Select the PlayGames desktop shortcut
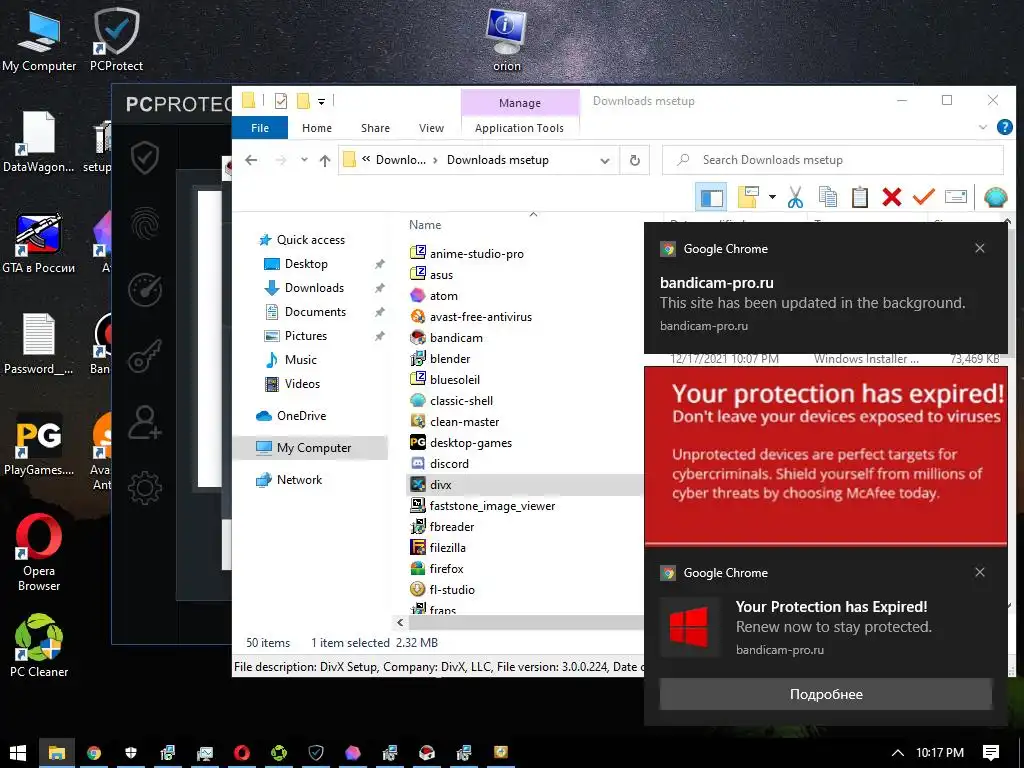 [x=39, y=444]
